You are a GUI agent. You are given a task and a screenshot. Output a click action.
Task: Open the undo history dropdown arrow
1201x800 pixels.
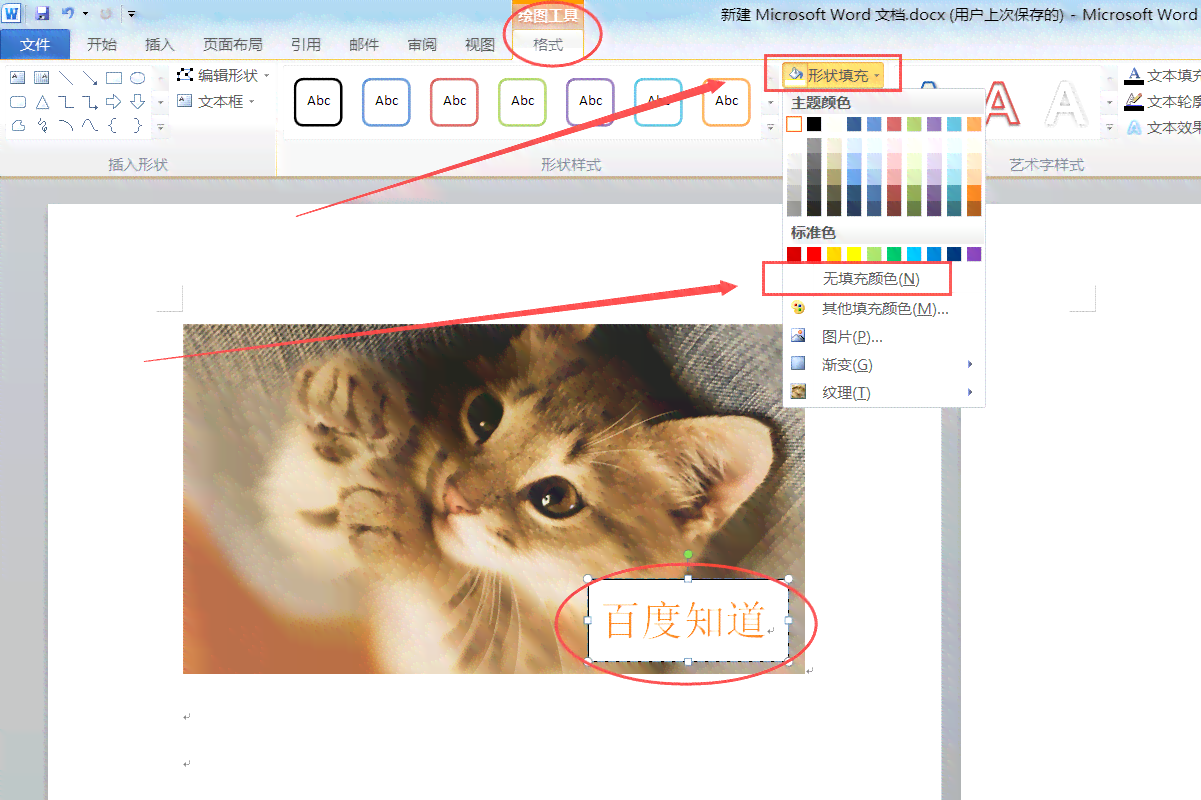(85, 14)
